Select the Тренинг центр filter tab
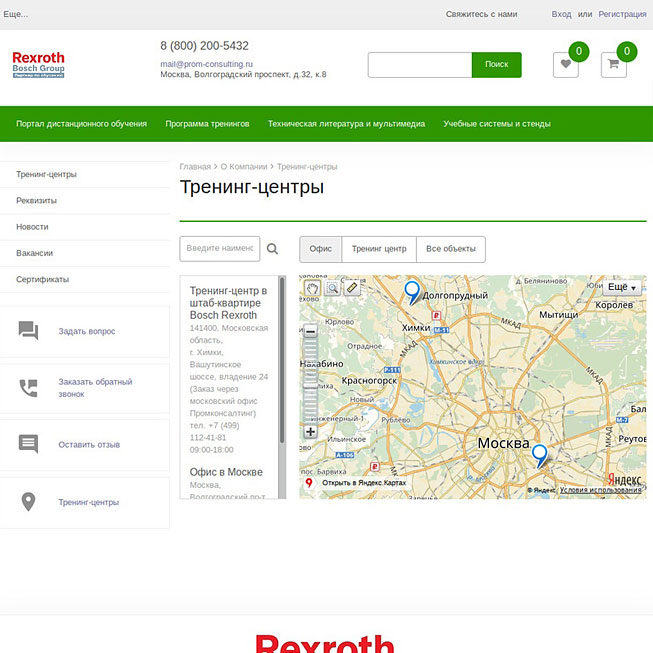 [379, 249]
